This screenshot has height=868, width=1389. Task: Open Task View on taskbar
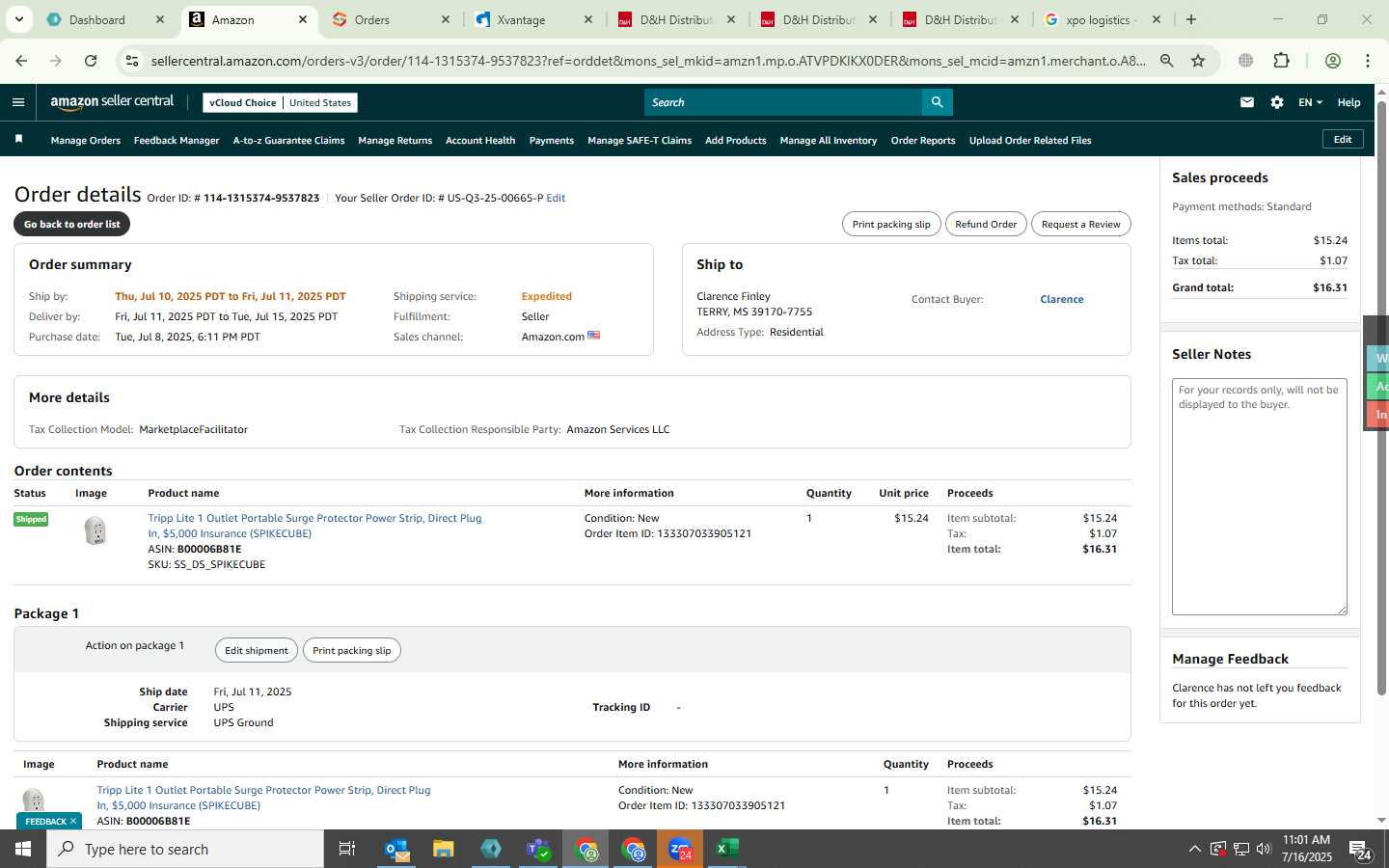346,849
